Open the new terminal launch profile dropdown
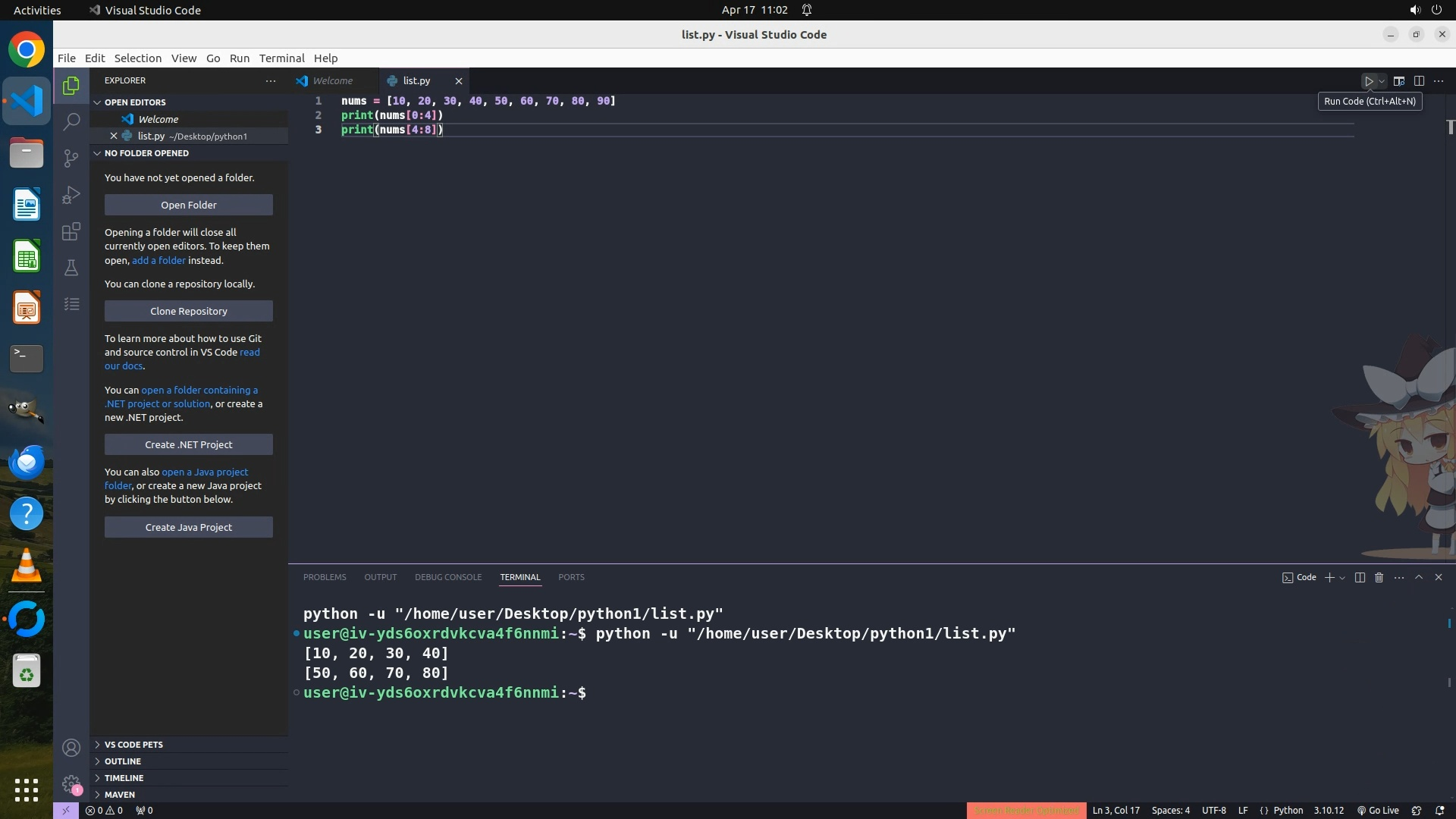This screenshot has height=819, width=1456. pos(1343,578)
